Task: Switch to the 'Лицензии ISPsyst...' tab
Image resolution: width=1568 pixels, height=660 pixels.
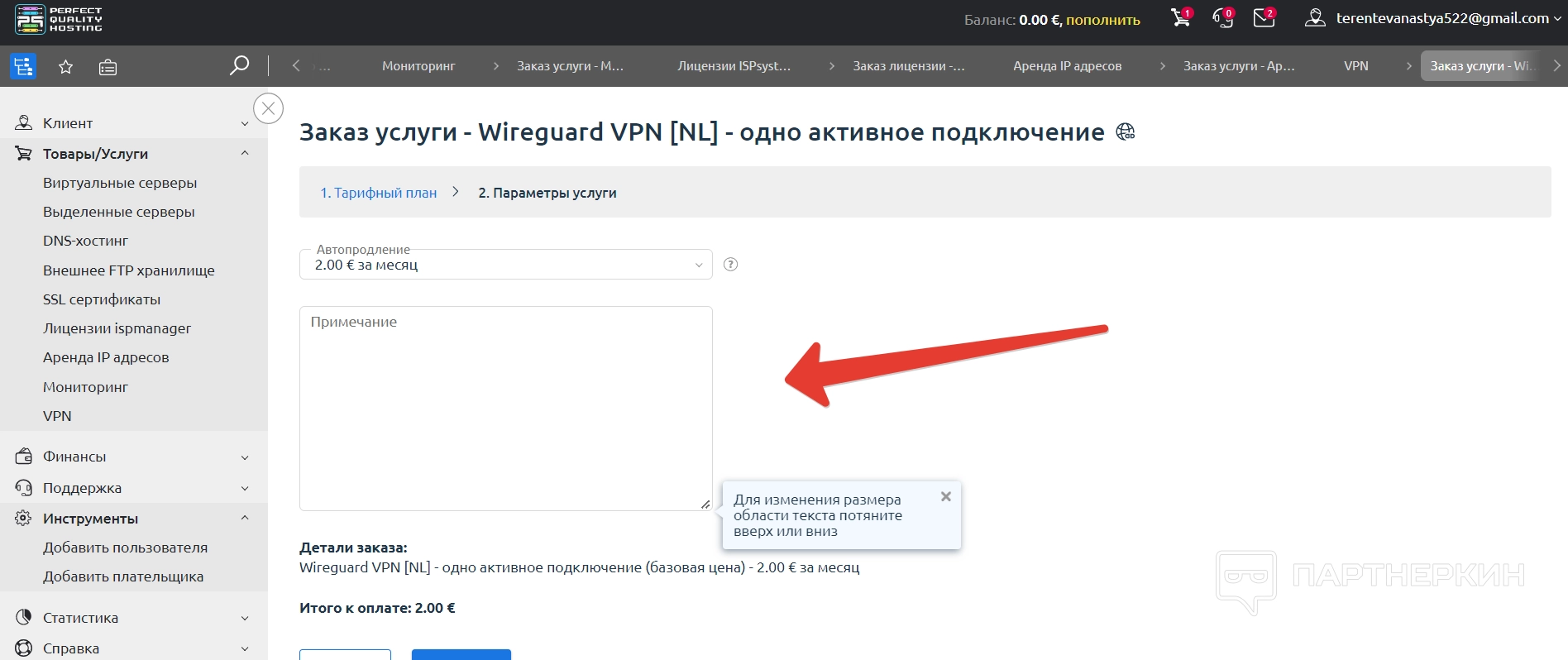Action: [x=734, y=66]
